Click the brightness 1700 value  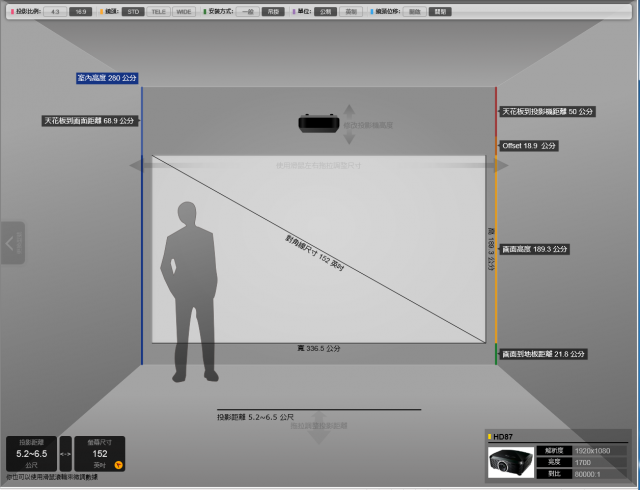coord(582,463)
